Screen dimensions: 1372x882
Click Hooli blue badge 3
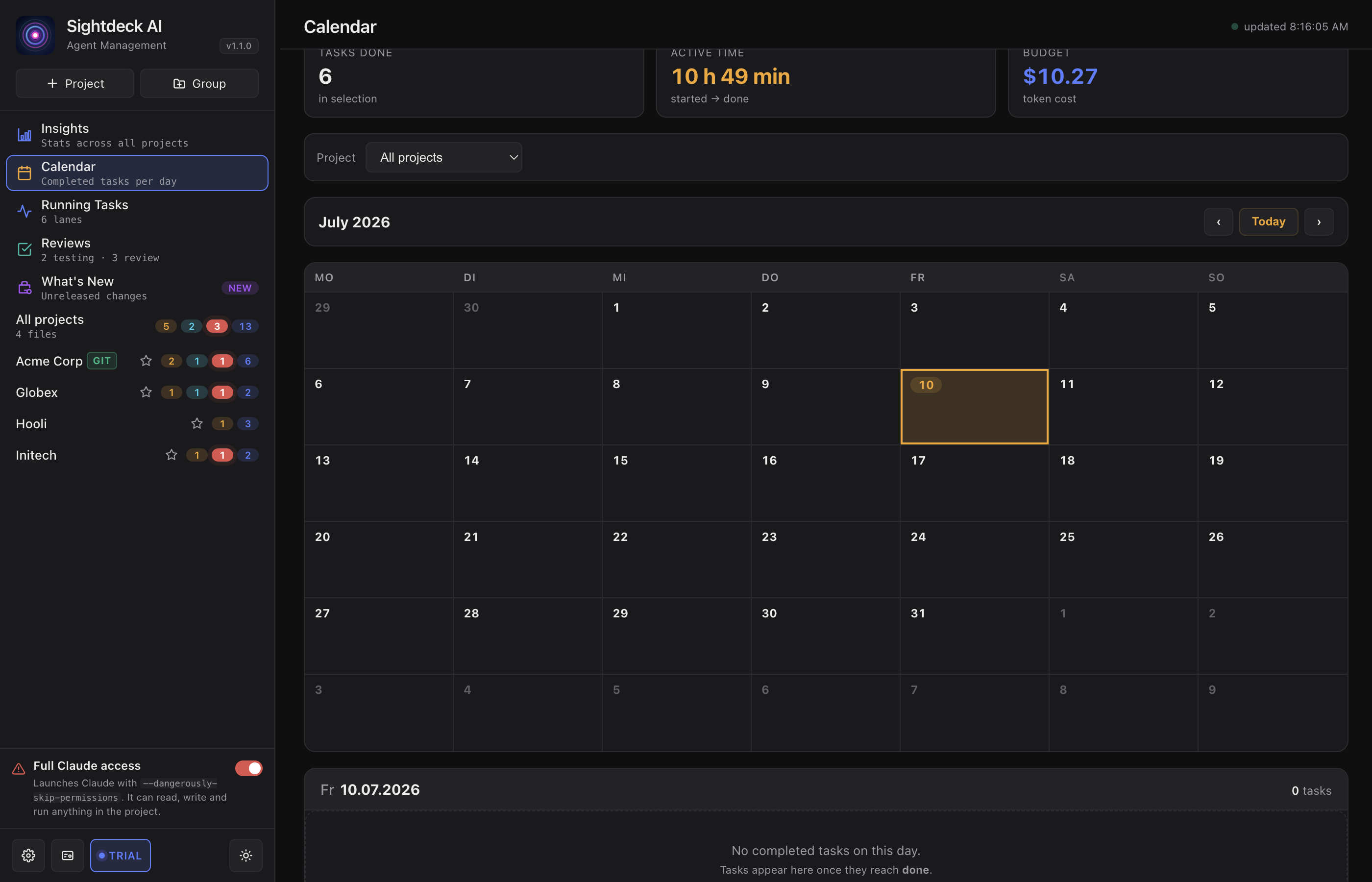pos(248,424)
